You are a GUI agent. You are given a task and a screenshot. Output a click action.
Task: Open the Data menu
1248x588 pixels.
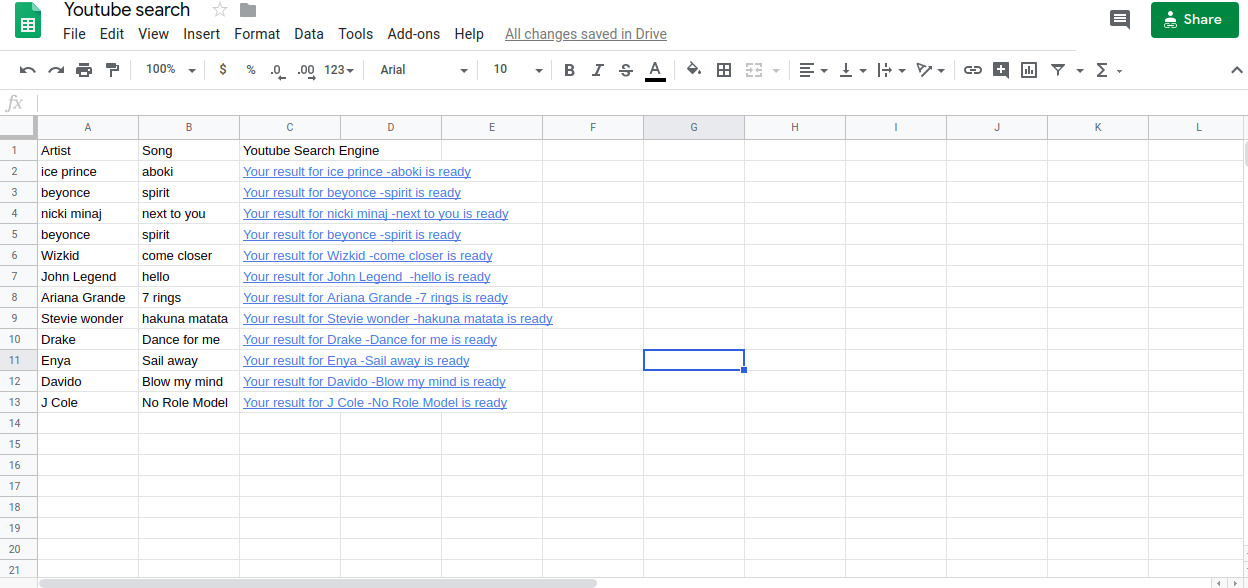pyautogui.click(x=309, y=33)
